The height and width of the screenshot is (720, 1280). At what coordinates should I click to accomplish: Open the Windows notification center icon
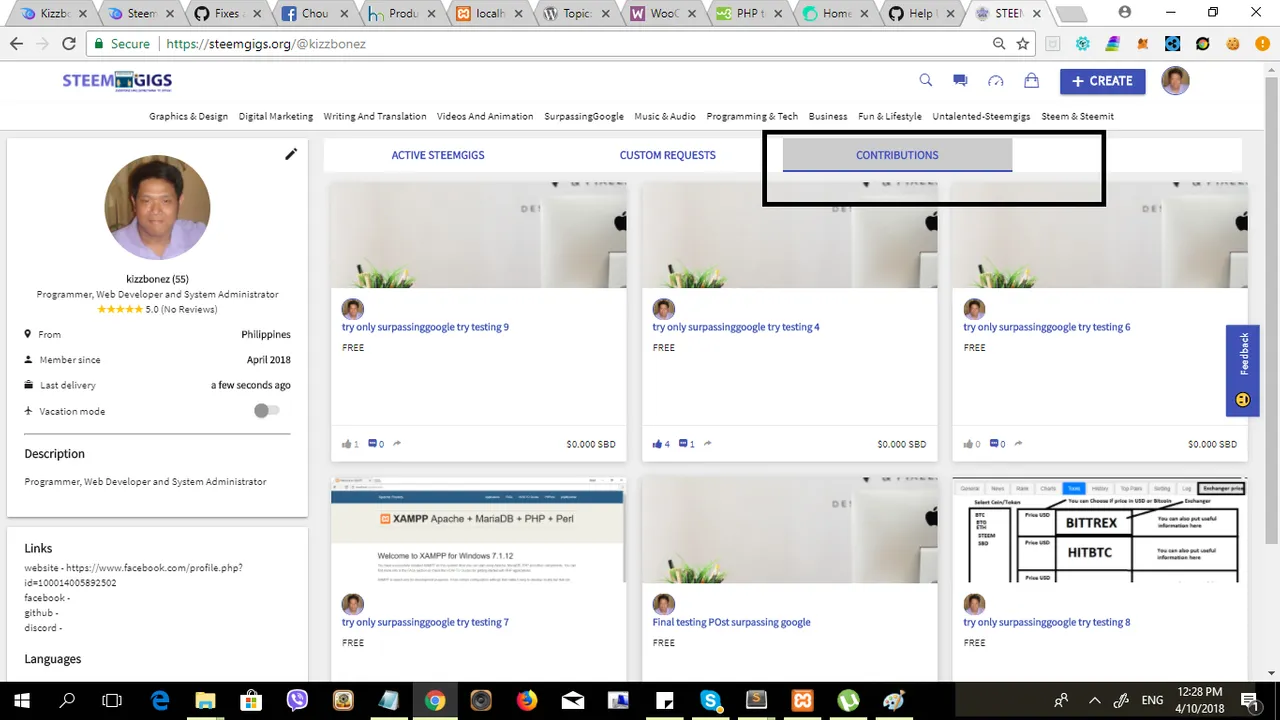click(1249, 700)
